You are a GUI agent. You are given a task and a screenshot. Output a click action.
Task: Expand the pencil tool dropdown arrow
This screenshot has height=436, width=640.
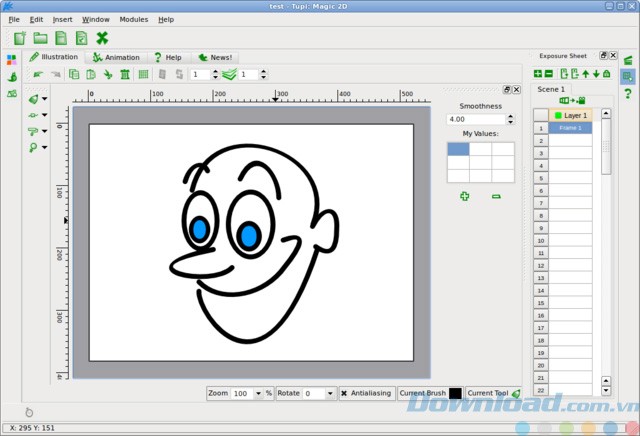[45, 99]
